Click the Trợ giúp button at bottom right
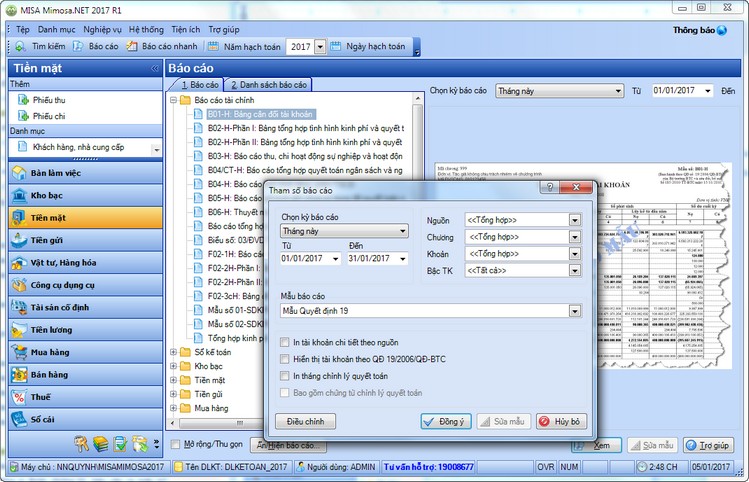Viewport: 749px width, 482px height. (x=708, y=445)
